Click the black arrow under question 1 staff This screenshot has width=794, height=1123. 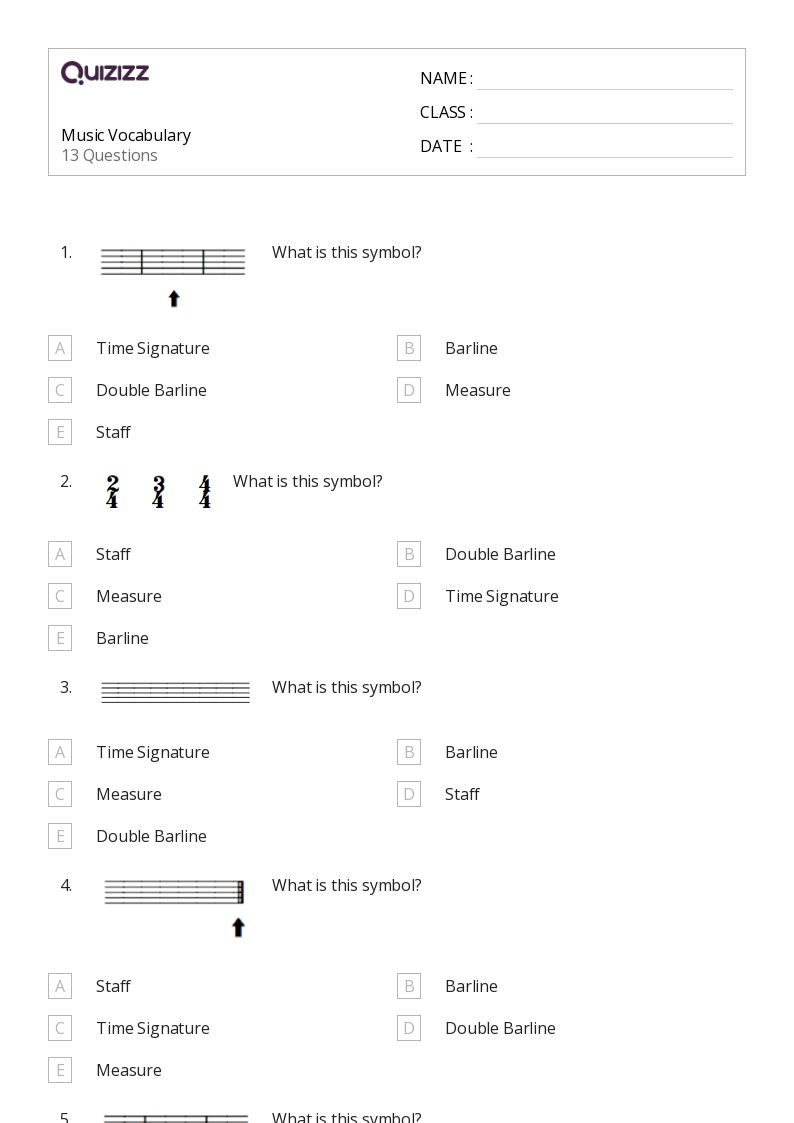(x=174, y=298)
